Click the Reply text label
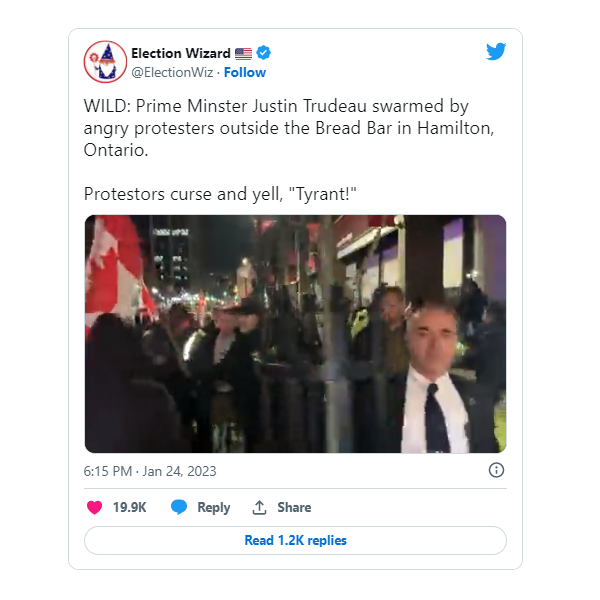Image resolution: width=600 pixels, height=600 pixels. click(214, 508)
